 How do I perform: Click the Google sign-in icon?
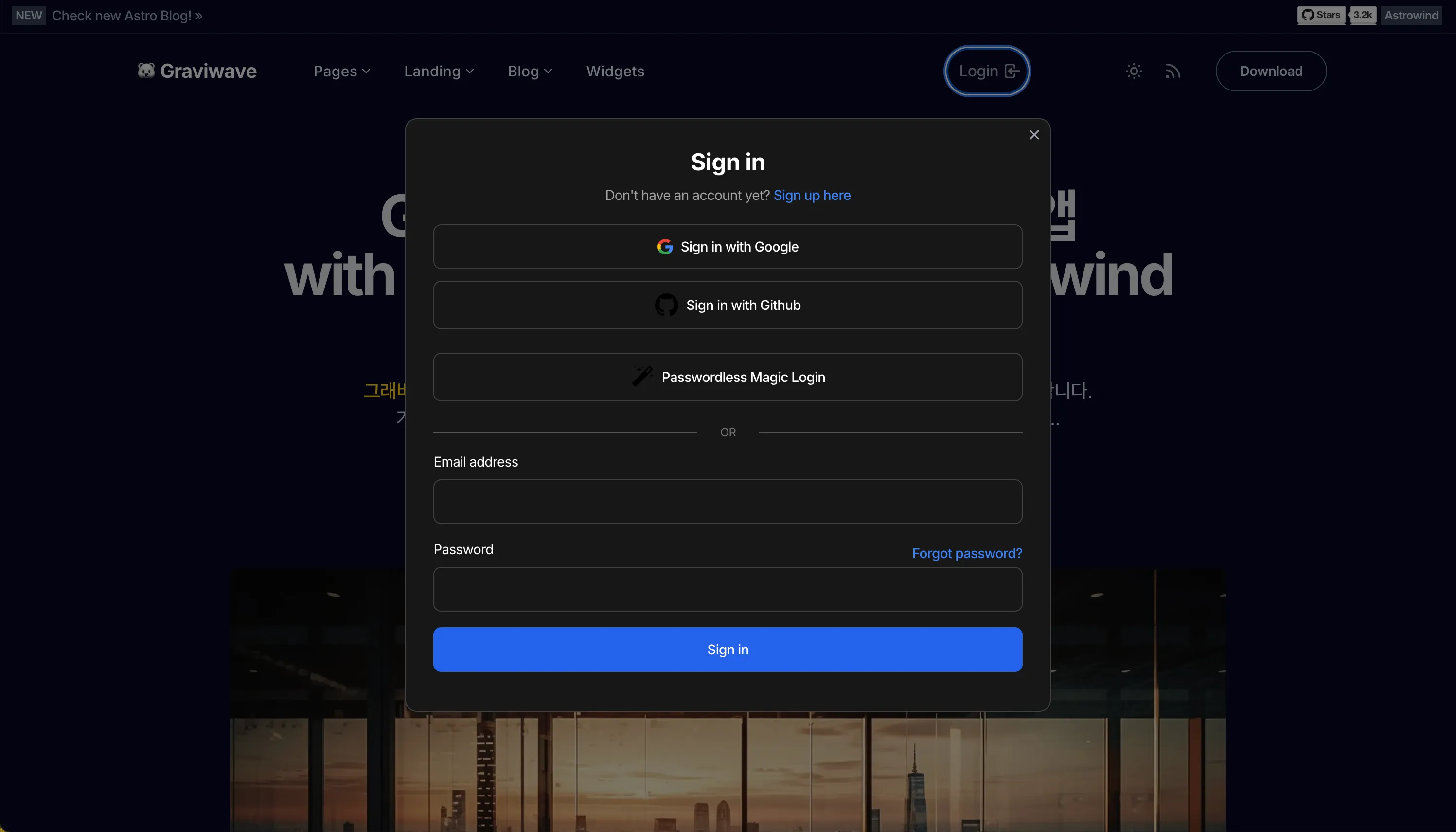tap(665, 246)
